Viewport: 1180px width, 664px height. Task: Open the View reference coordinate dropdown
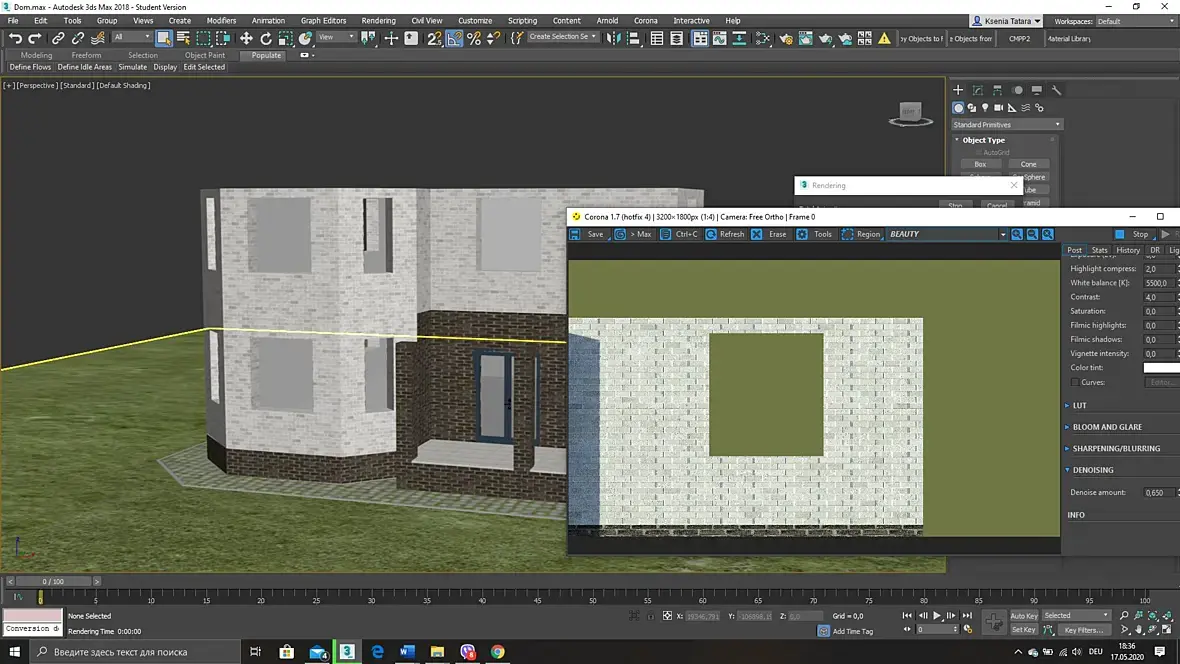click(x=336, y=37)
